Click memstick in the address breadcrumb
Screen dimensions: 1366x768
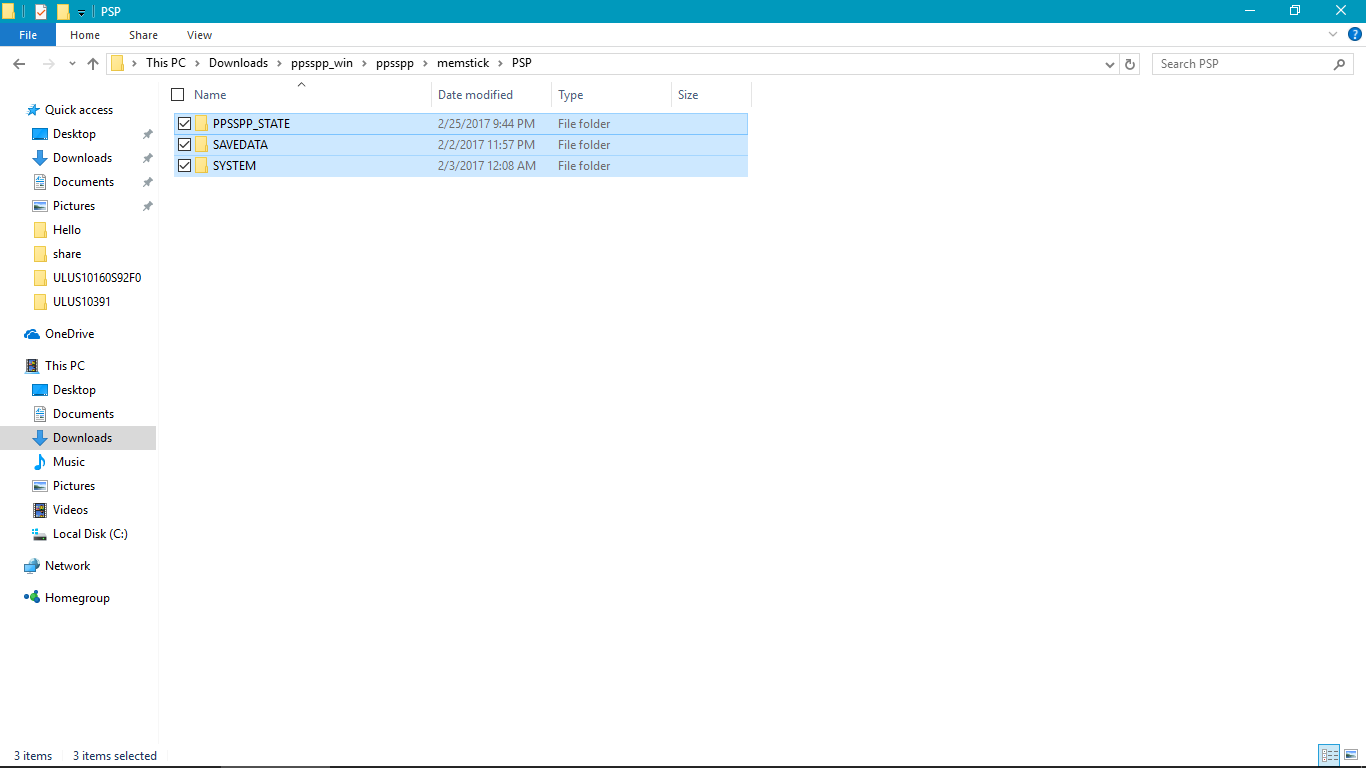pyautogui.click(x=463, y=63)
